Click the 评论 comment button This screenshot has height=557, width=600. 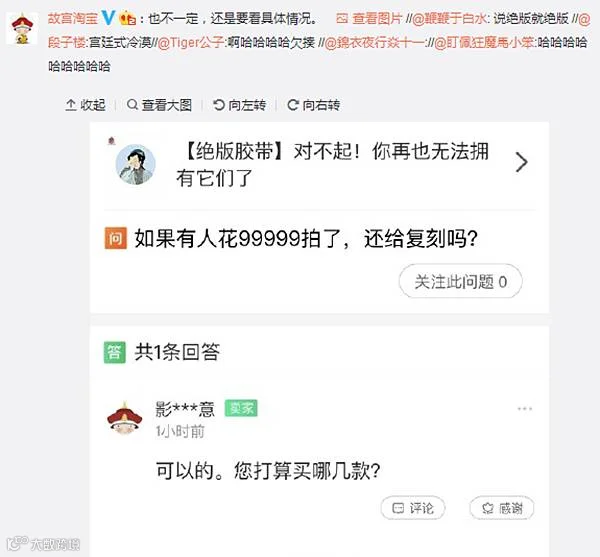(x=413, y=508)
